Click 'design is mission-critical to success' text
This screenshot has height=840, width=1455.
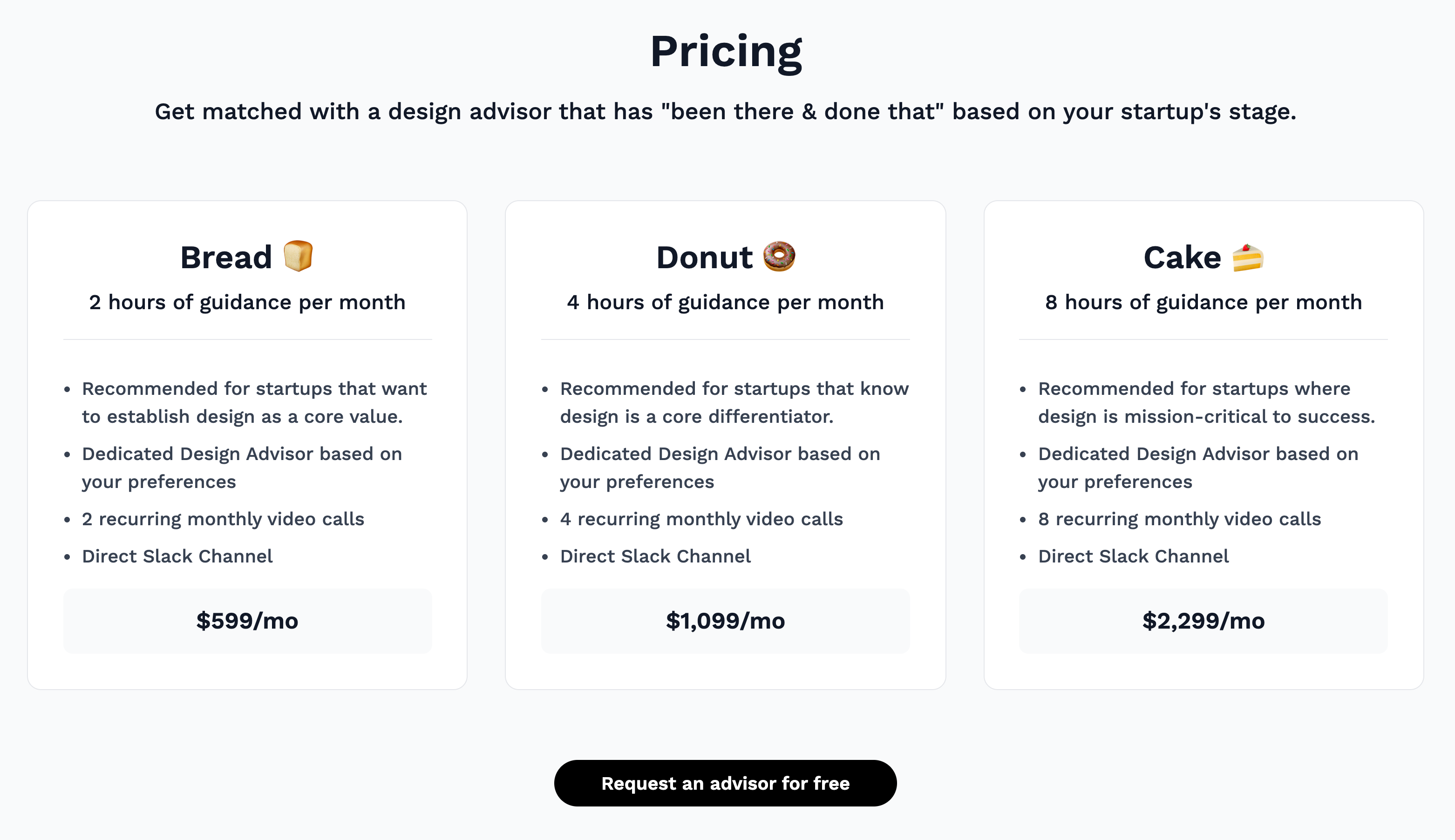[1206, 417]
